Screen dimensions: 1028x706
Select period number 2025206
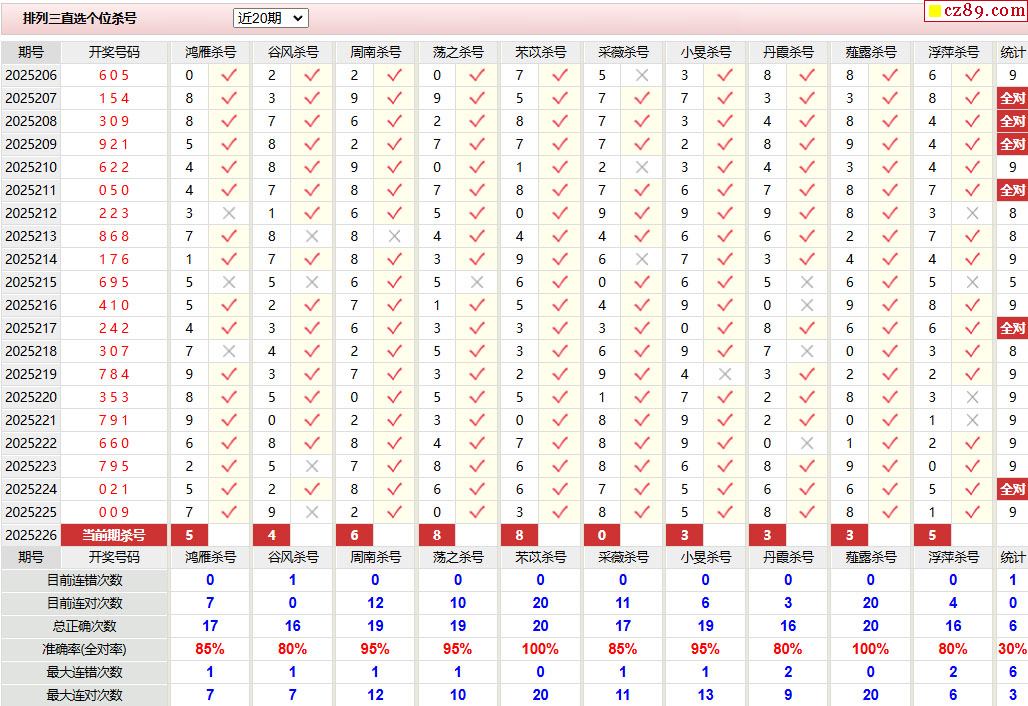coord(31,75)
